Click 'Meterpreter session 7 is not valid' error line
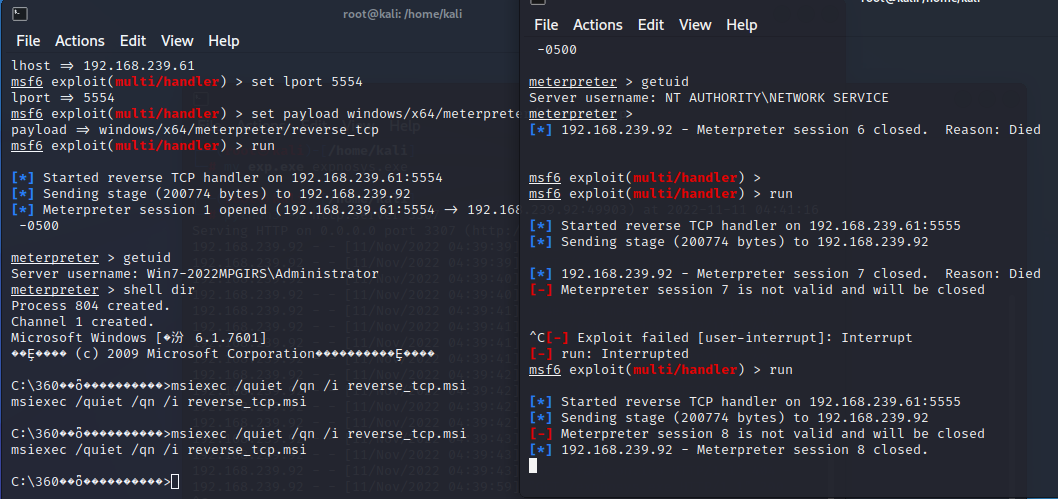Screen dimensions: 1058x499 click(756, 290)
